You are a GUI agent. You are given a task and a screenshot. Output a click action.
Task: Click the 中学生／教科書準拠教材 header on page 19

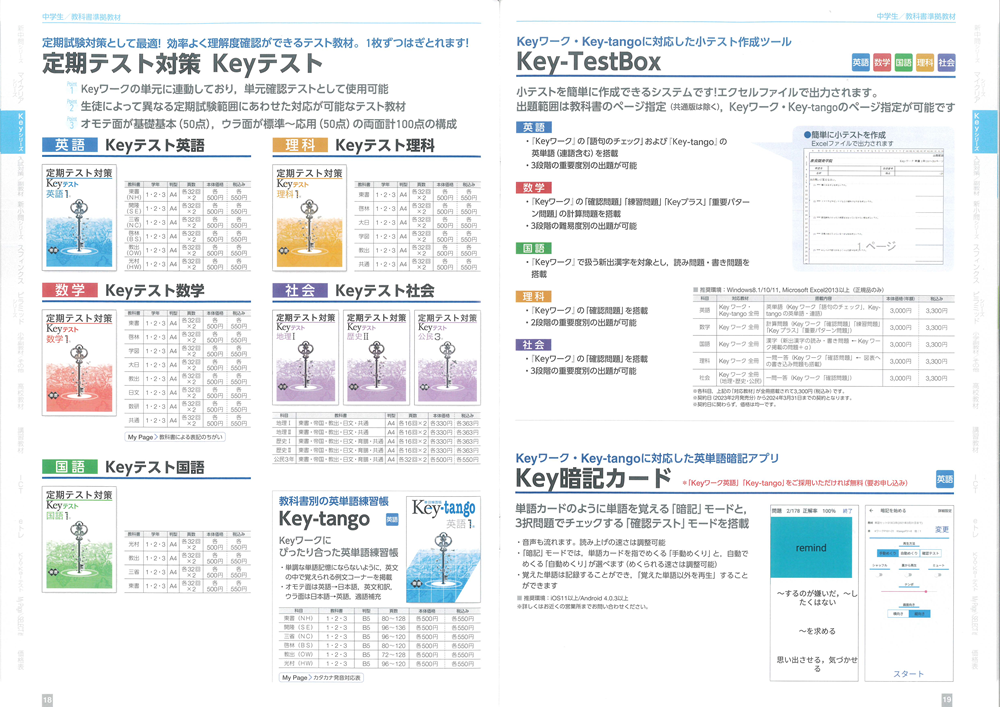point(916,17)
